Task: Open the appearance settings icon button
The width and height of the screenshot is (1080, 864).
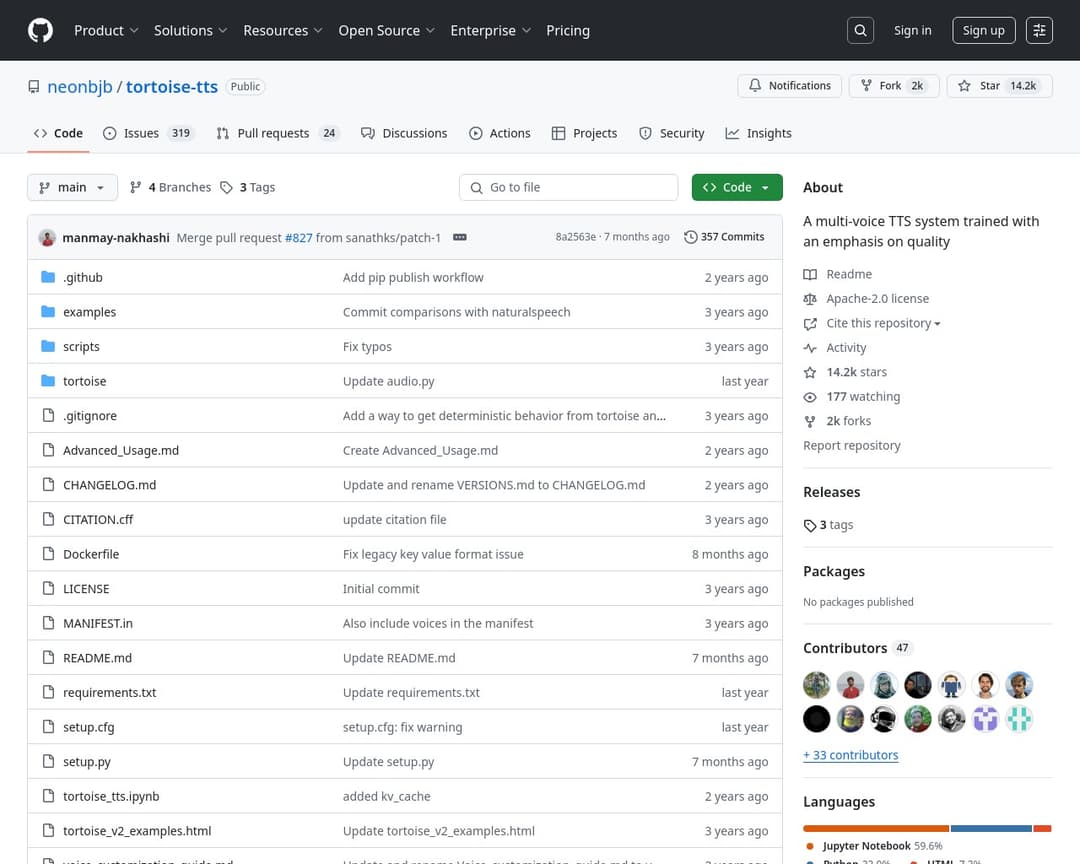Action: click(1039, 30)
